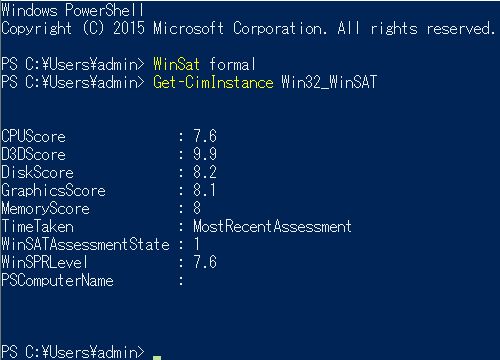Viewport: 500px width, 360px height.
Task: Click the prompt before 'WinSat formal'
Action: coord(73,64)
